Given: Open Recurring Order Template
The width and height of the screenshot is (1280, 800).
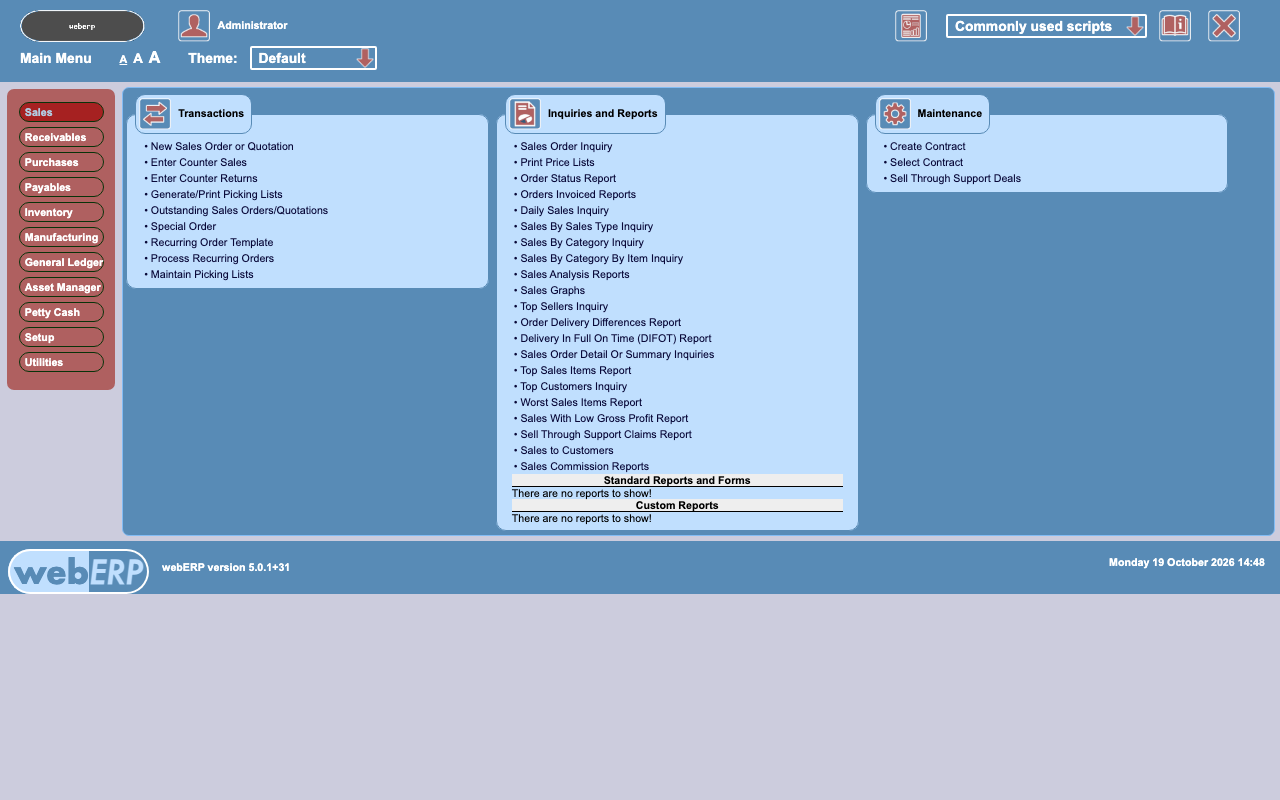Looking at the screenshot, I should coord(212,242).
